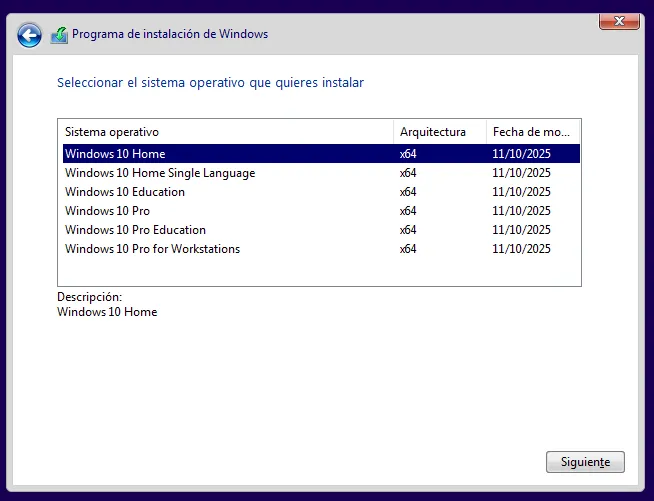Click the date in Pro for Workstations row
This screenshot has height=501, width=654.
coord(521,249)
